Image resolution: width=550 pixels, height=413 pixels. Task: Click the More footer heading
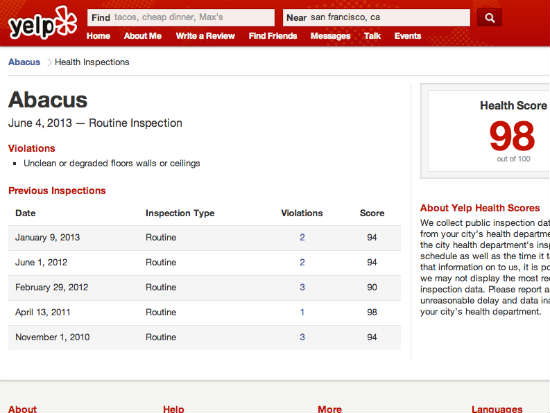329,409
